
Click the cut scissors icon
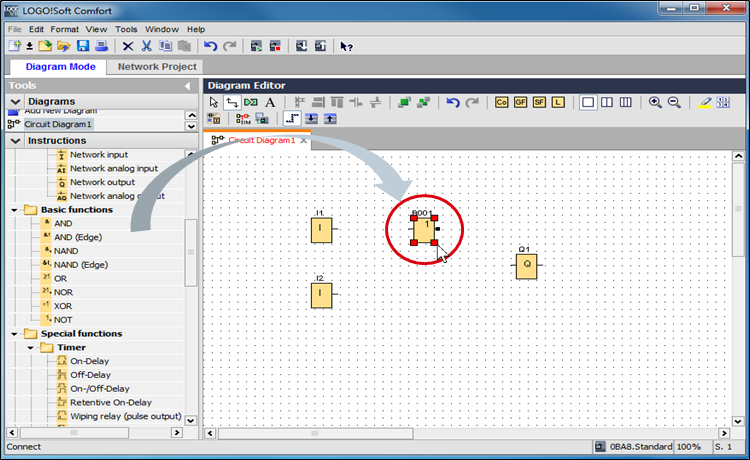146,46
